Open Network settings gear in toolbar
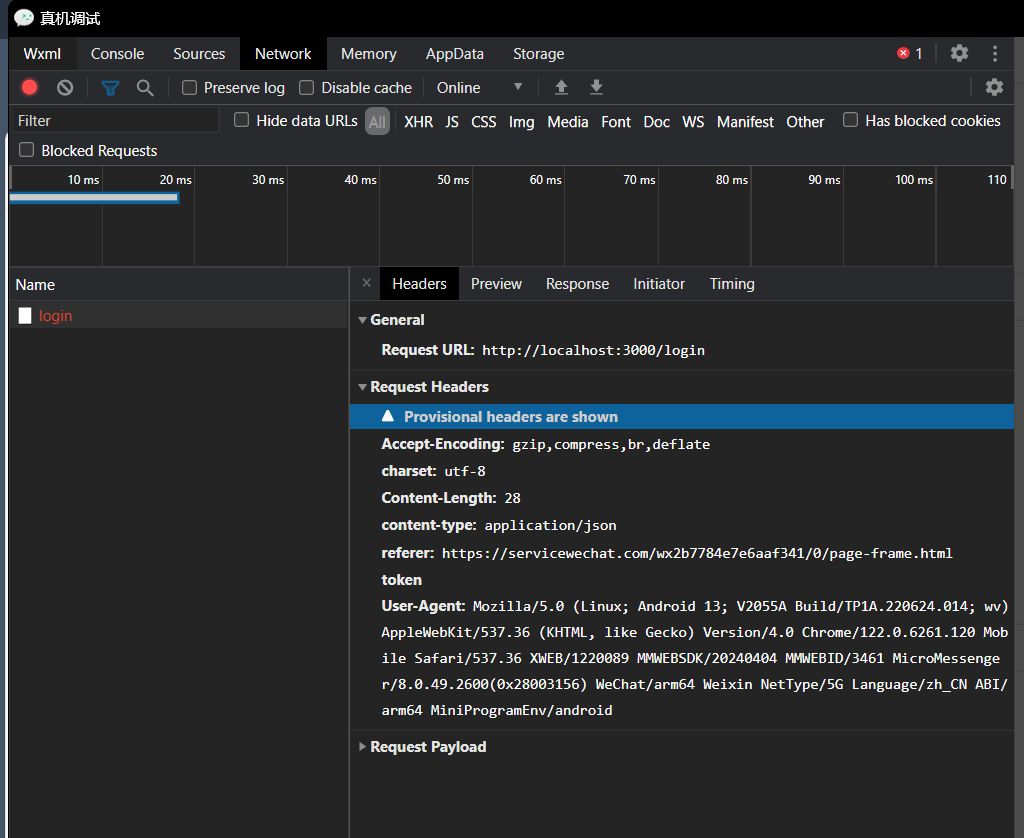Image resolution: width=1024 pixels, height=838 pixels. coord(994,87)
